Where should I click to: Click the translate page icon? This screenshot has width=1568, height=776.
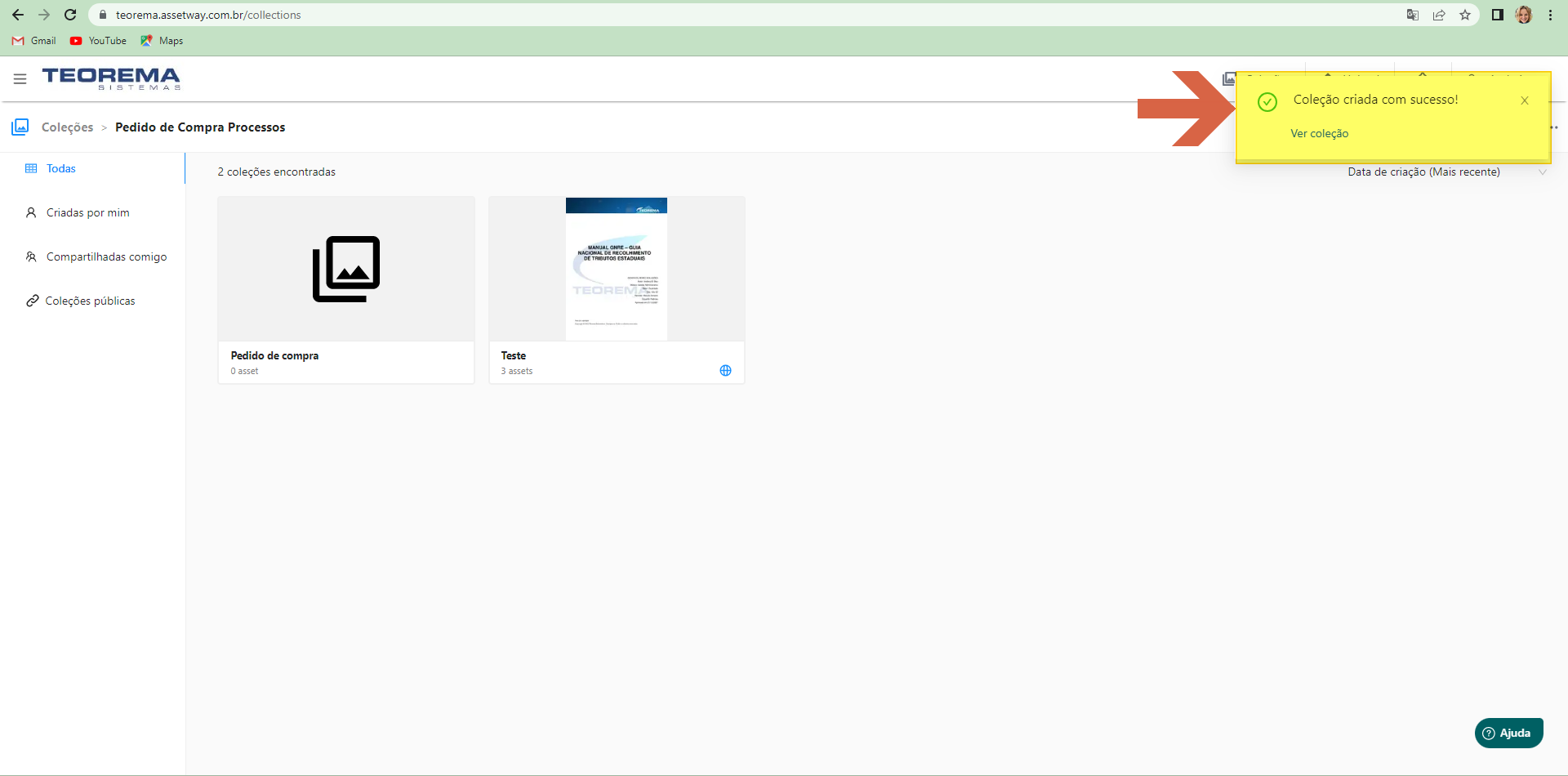click(1413, 15)
